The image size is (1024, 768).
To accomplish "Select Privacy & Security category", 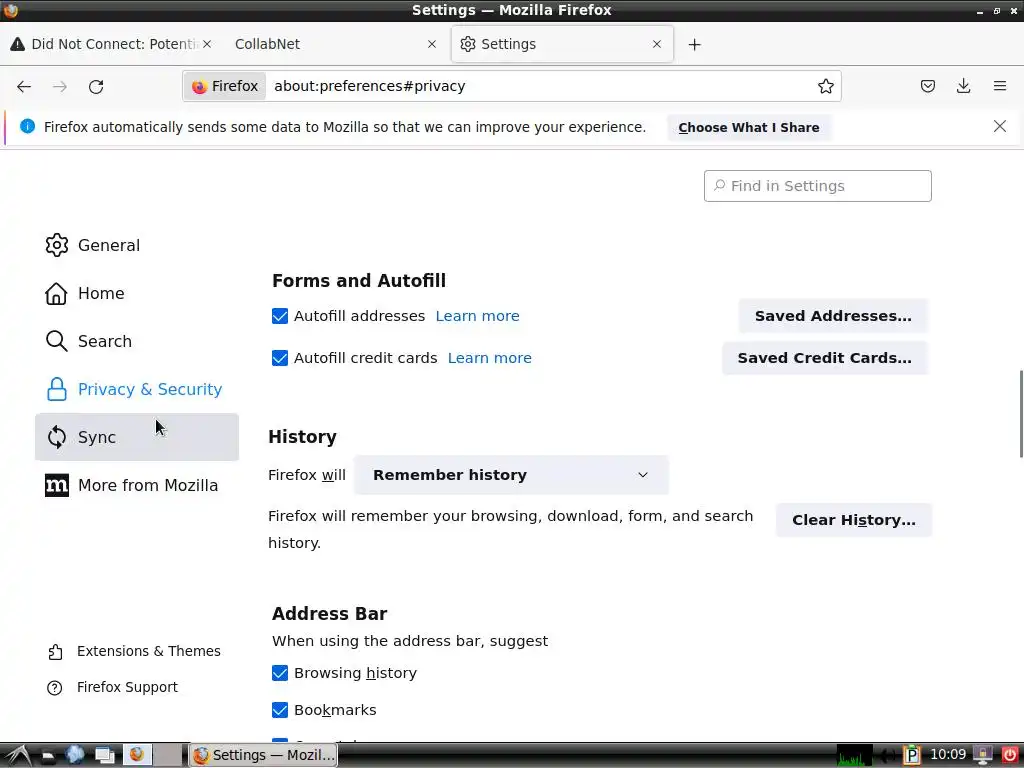I will coord(136,389).
